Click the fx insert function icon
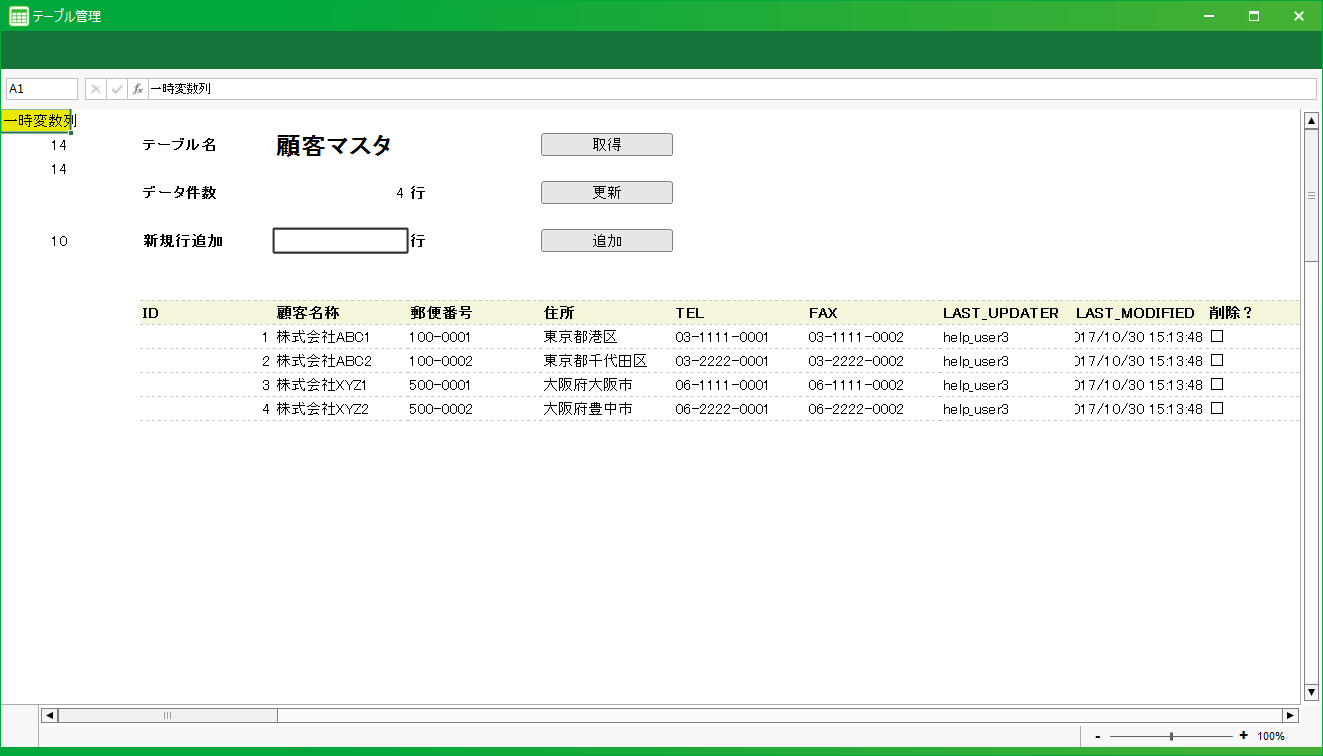 tap(138, 89)
